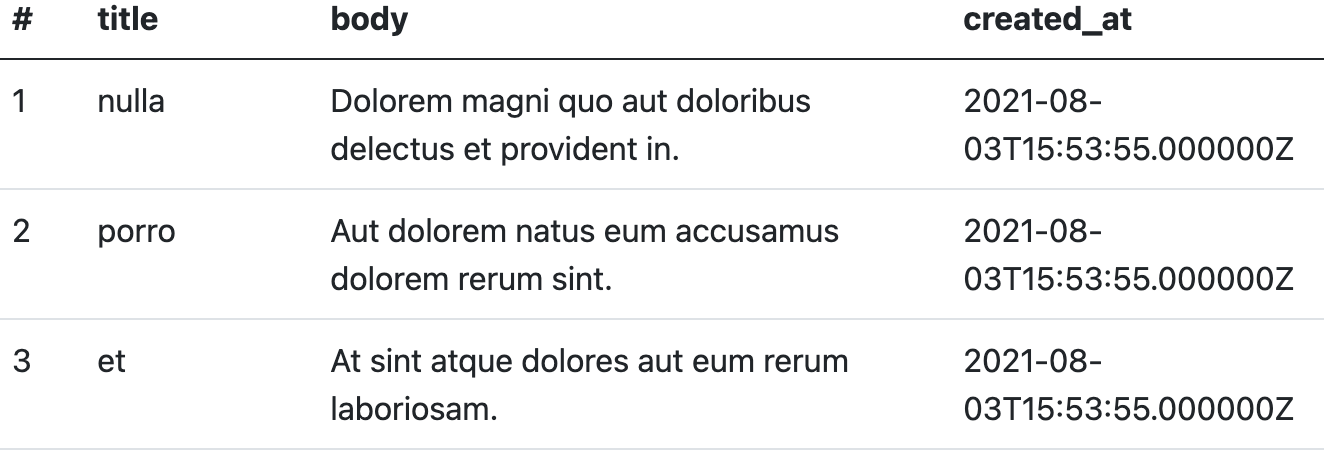Select row number 3 cell
1324x468 pixels.
[x=21, y=361]
